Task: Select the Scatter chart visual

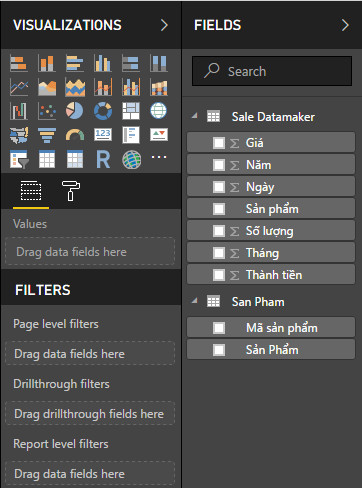Action: pyautogui.click(x=47, y=111)
